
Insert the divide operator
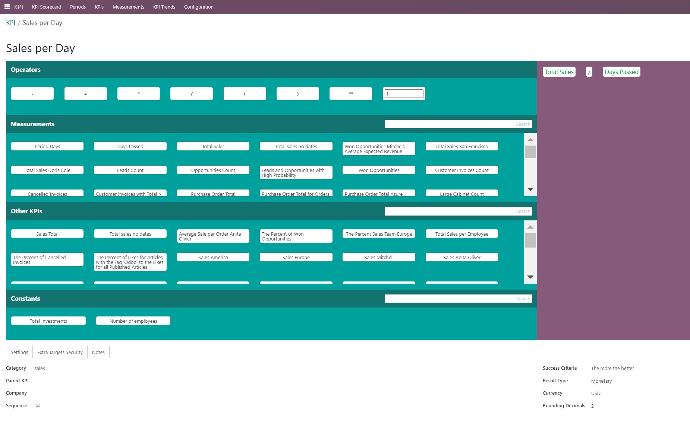point(191,93)
